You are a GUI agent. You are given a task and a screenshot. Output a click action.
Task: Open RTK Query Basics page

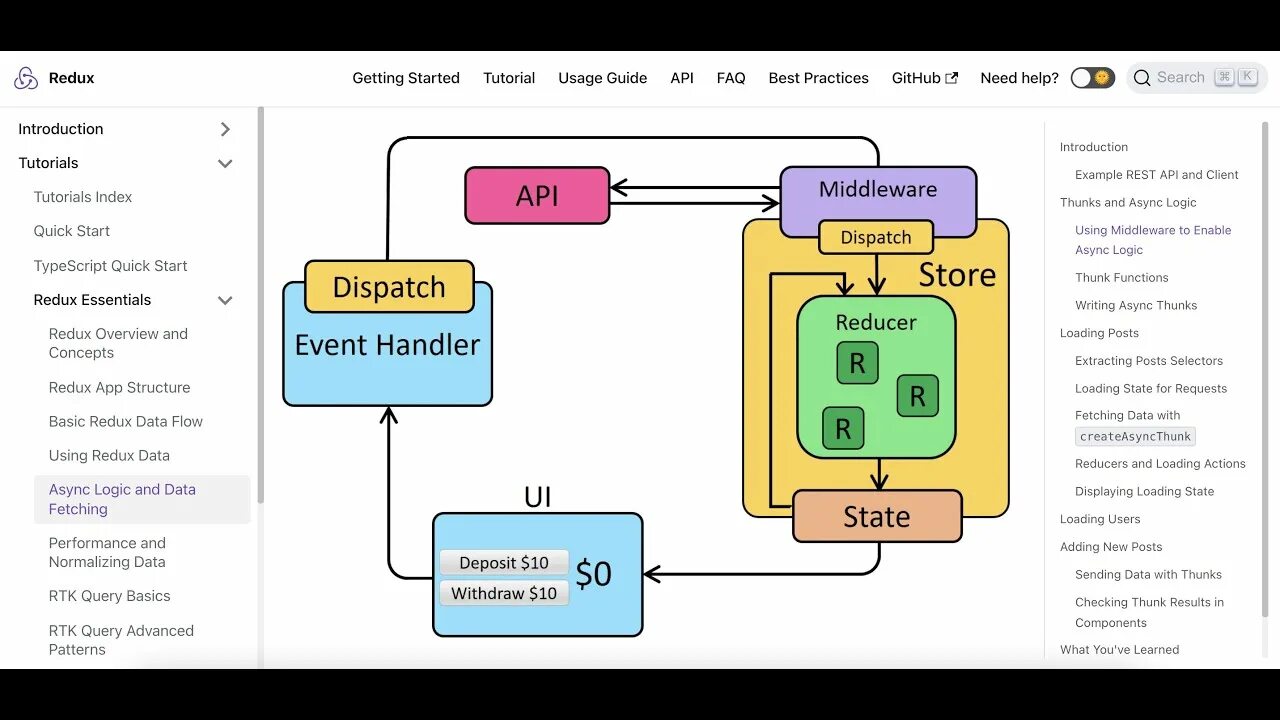(x=110, y=596)
